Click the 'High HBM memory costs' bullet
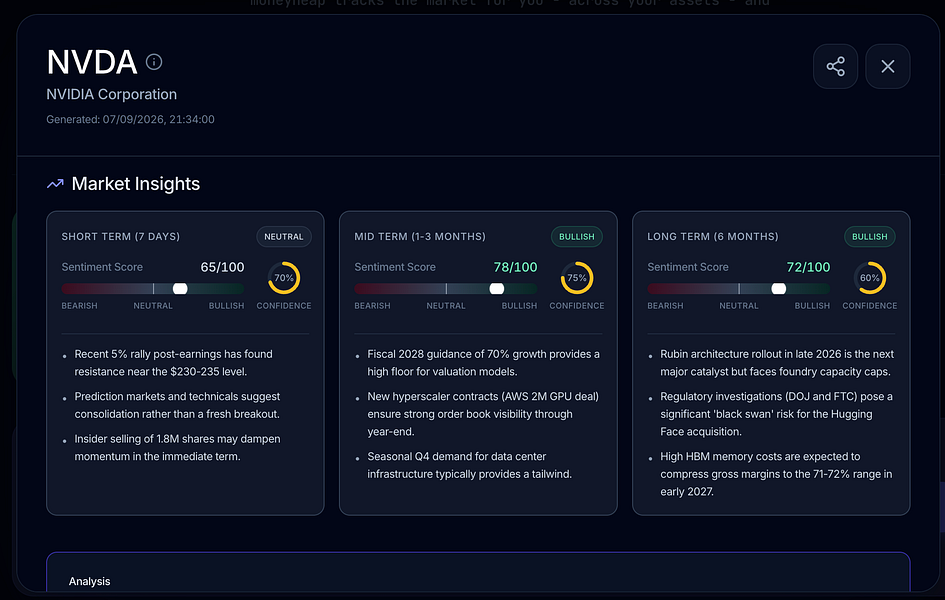This screenshot has width=945, height=600. (x=776, y=474)
